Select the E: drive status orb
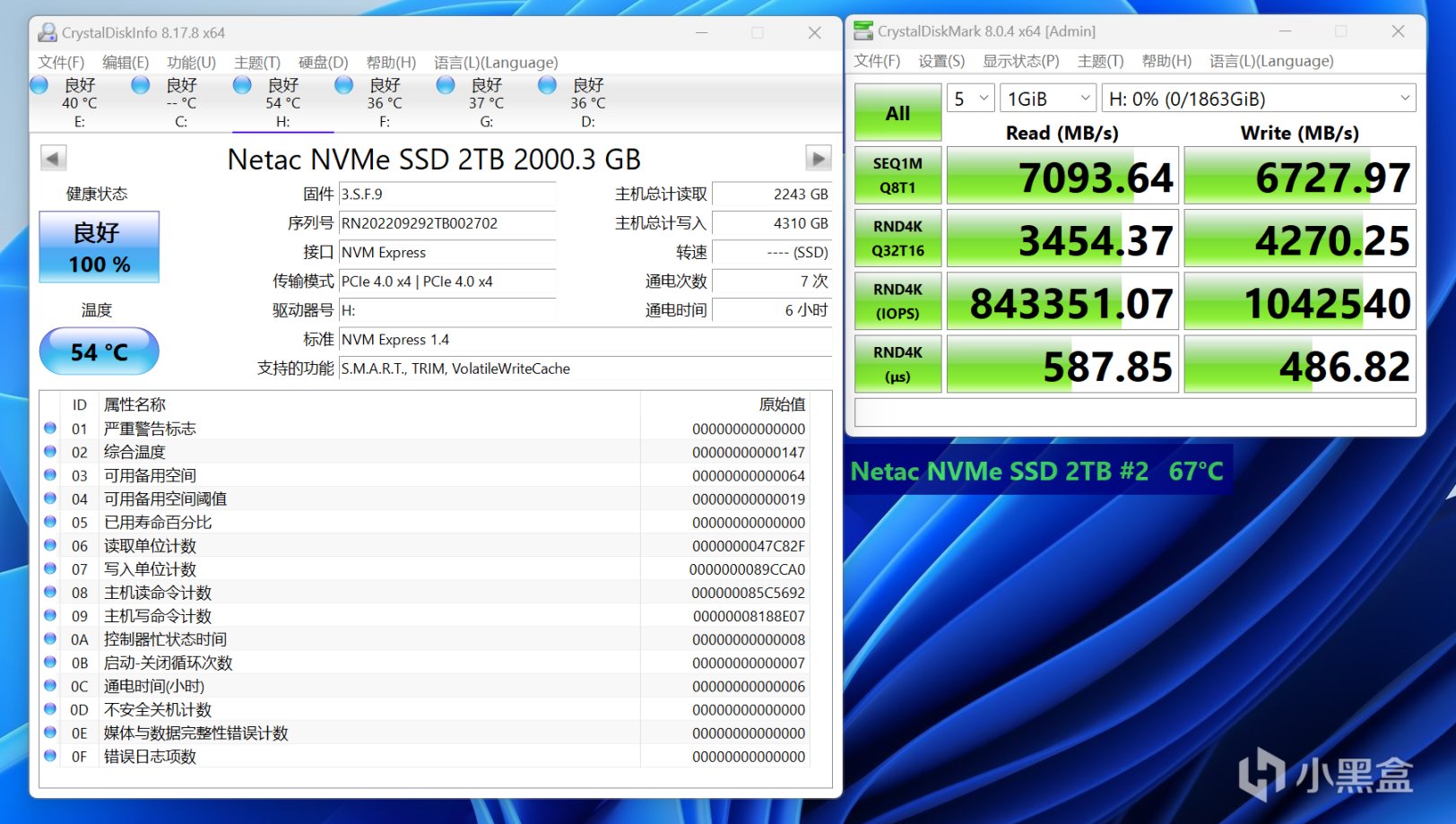The width and height of the screenshot is (1456, 824). (39, 85)
